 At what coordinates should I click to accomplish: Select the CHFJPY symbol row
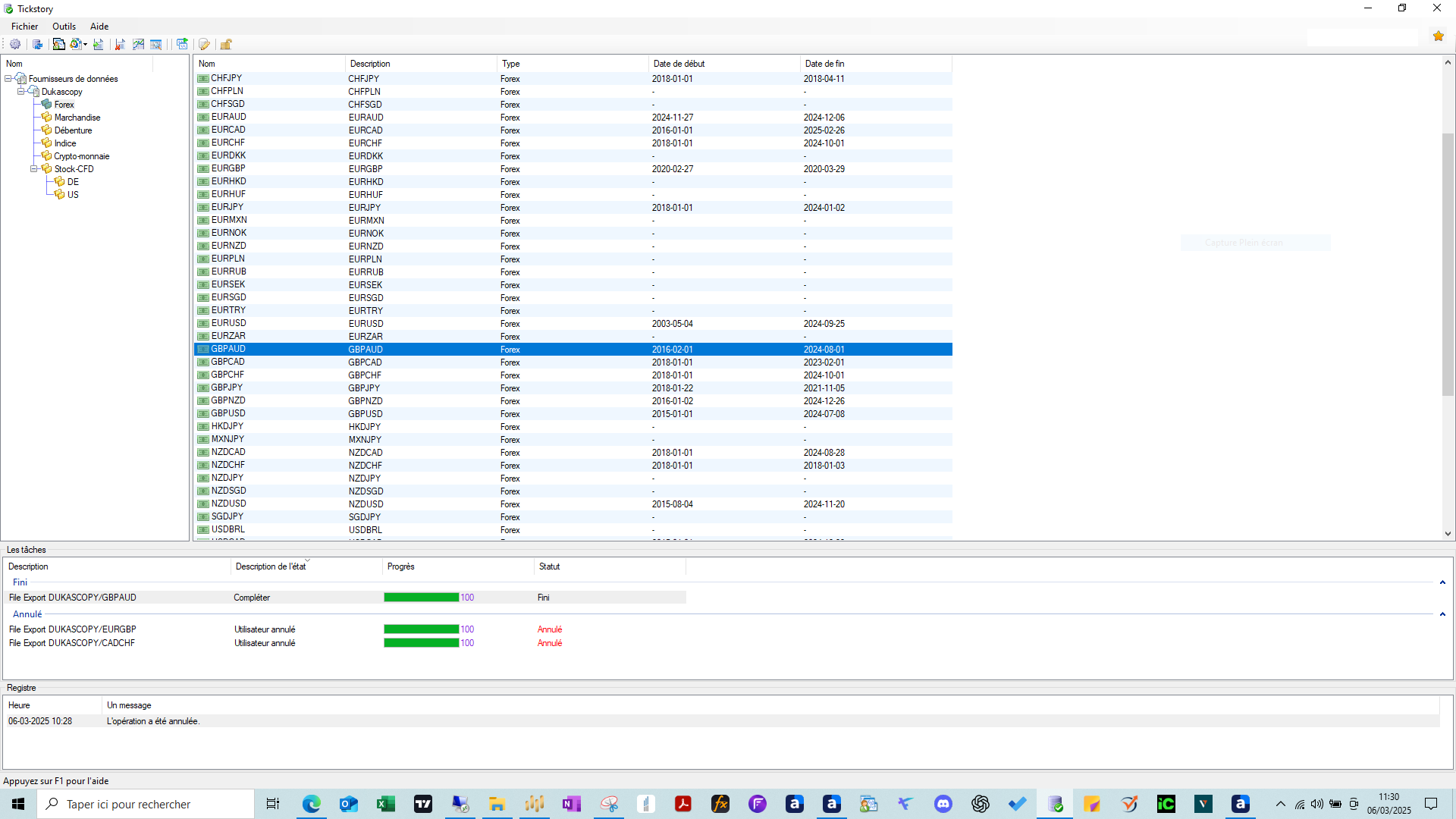tap(573, 79)
